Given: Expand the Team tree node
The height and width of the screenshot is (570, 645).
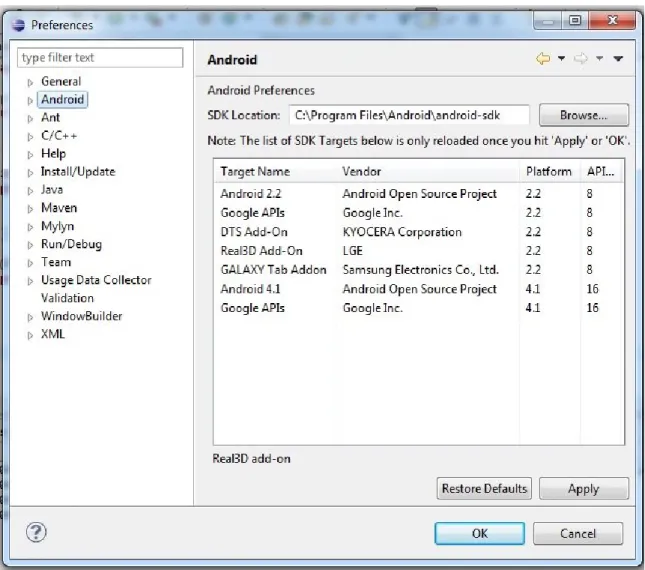Looking at the screenshot, I should [x=30, y=264].
